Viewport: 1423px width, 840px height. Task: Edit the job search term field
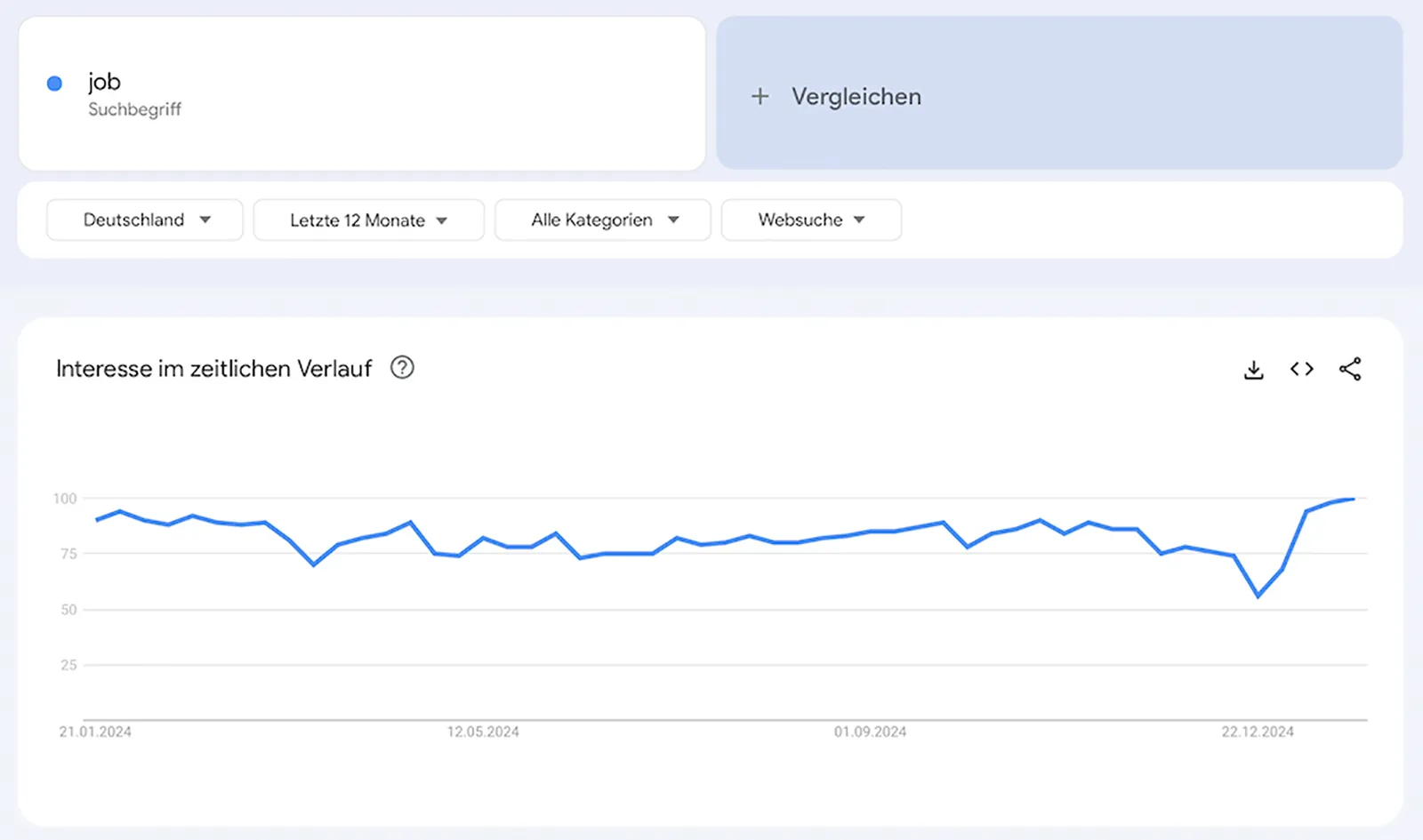coord(104,82)
